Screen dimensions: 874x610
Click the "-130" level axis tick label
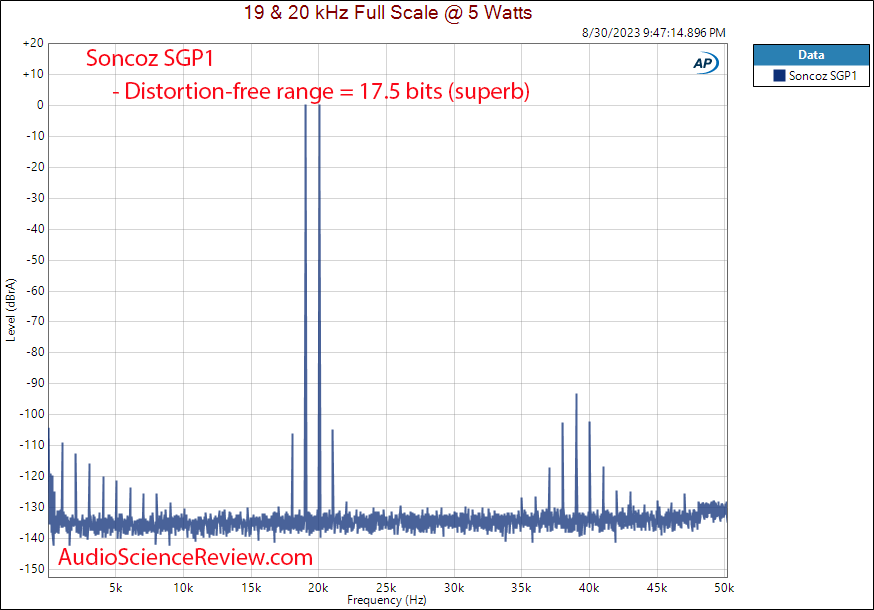(32, 507)
